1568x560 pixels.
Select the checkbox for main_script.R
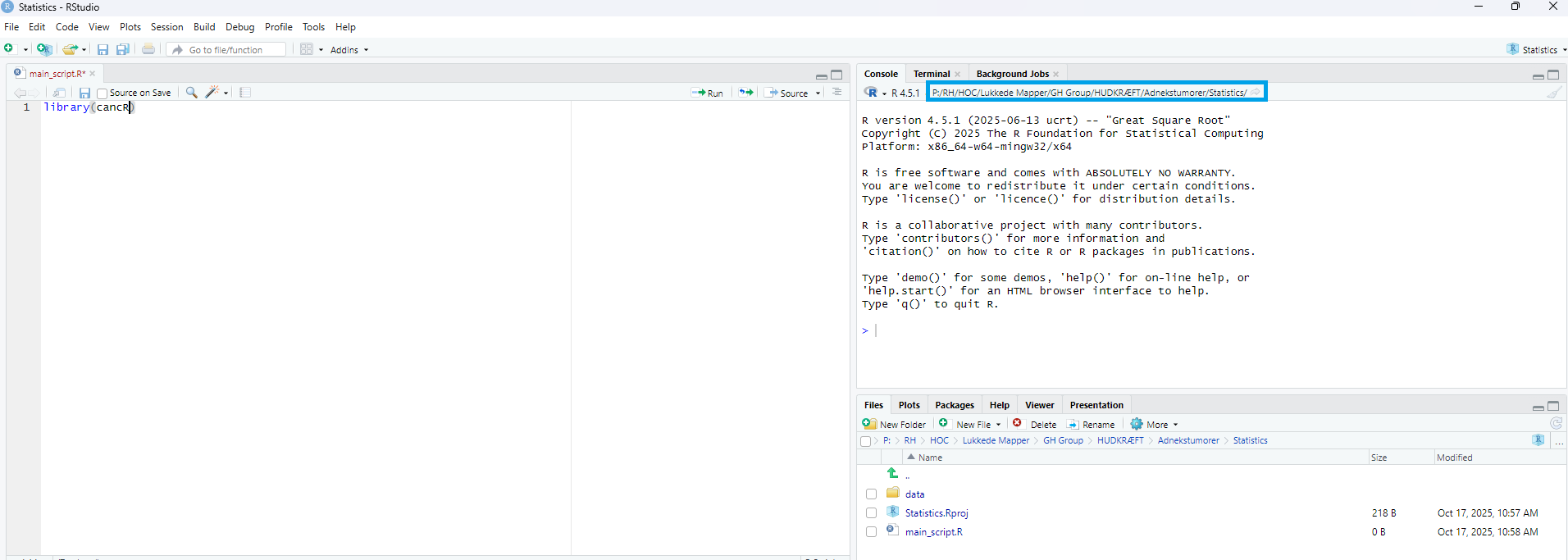[871, 532]
